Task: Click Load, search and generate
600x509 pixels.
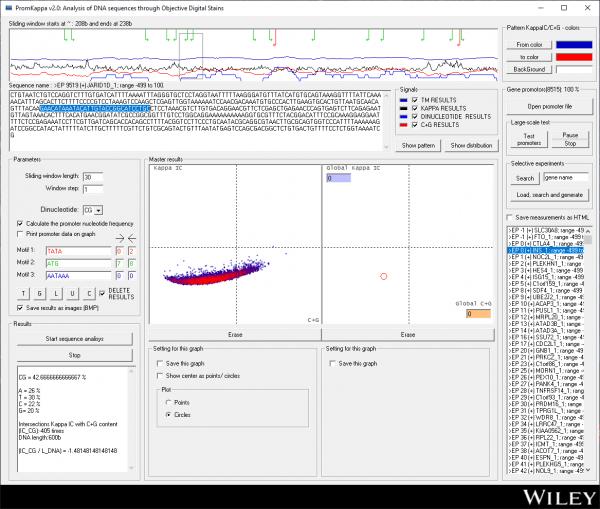Action: coord(549,195)
